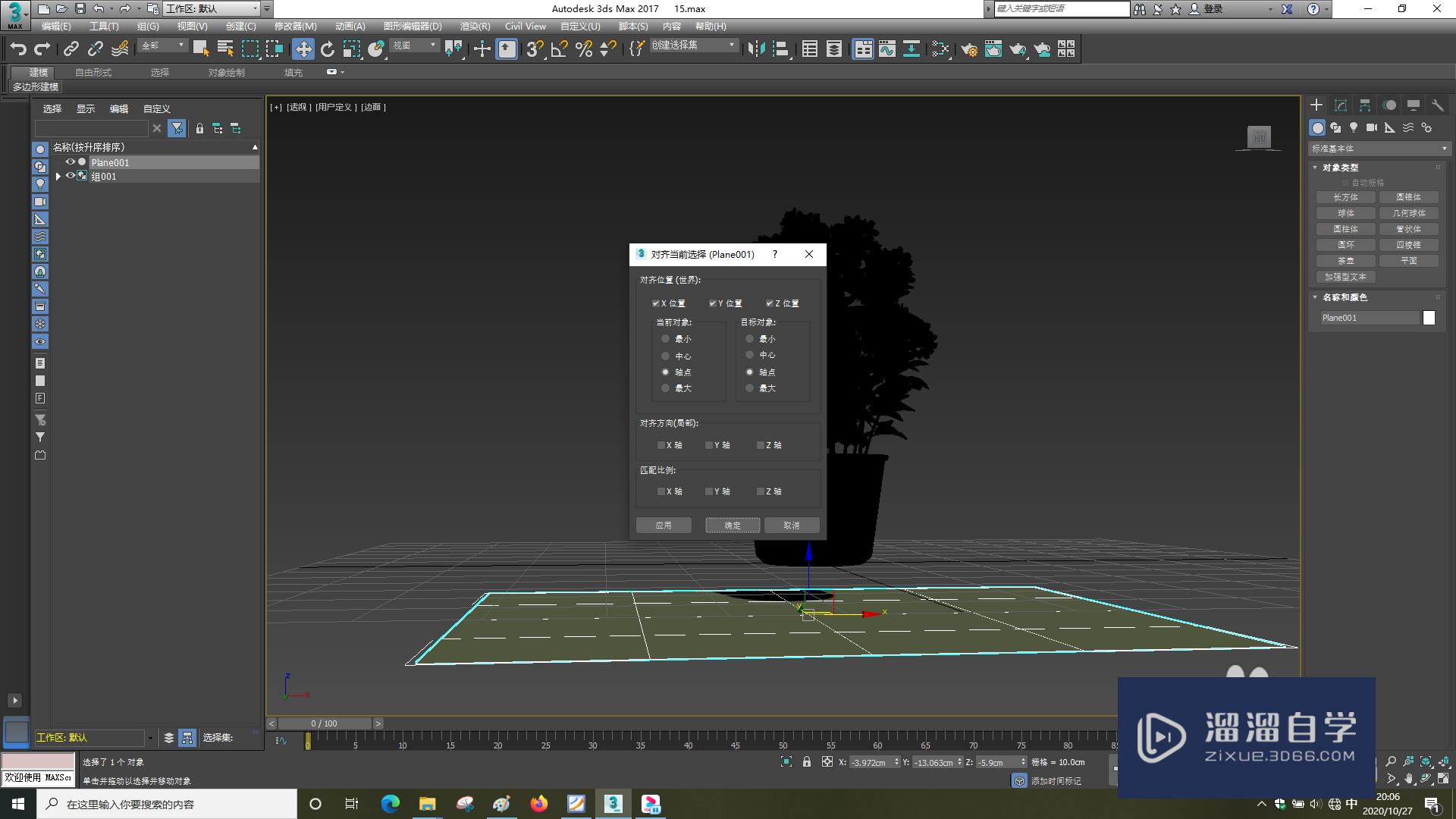Select 中心 under 目标对象
Image resolution: width=1456 pixels, height=819 pixels.
pos(750,355)
